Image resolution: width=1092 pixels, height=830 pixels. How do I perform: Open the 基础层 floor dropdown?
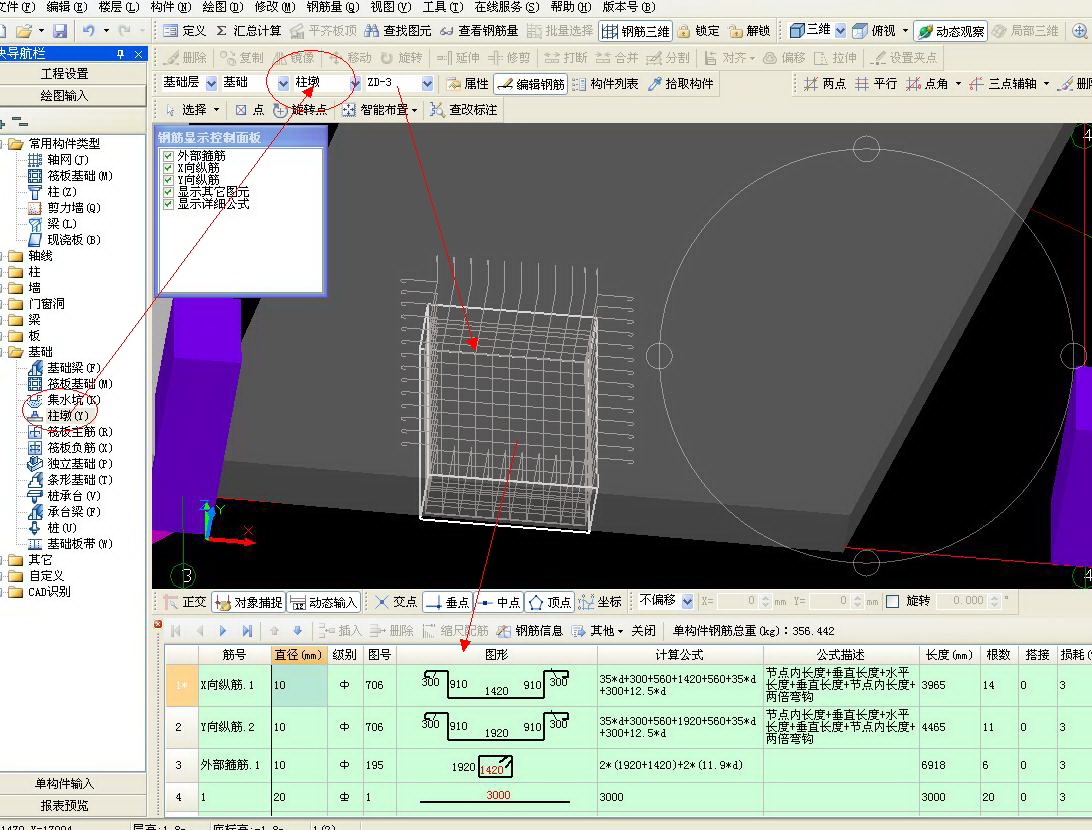pos(211,84)
